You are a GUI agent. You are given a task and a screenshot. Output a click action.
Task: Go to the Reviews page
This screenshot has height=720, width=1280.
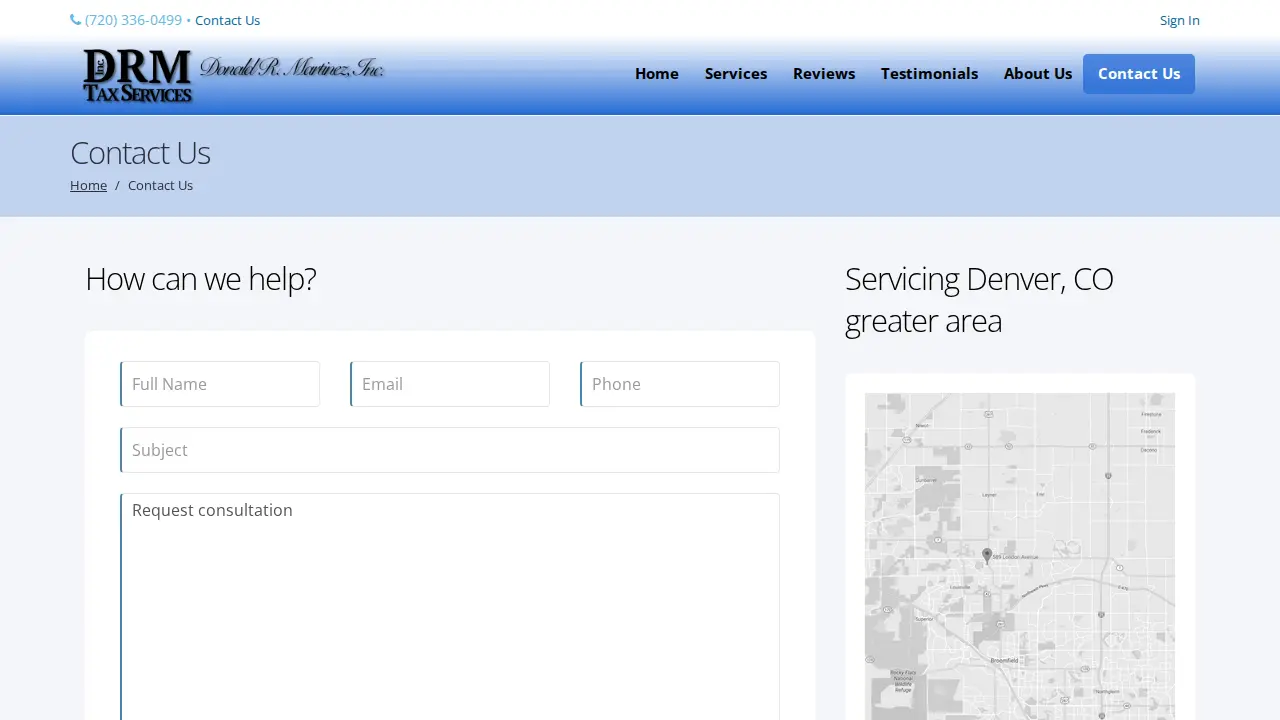(824, 74)
